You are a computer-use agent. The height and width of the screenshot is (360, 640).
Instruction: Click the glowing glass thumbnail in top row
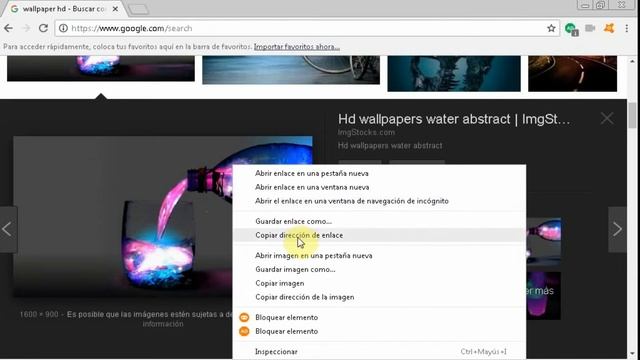[x=101, y=69]
